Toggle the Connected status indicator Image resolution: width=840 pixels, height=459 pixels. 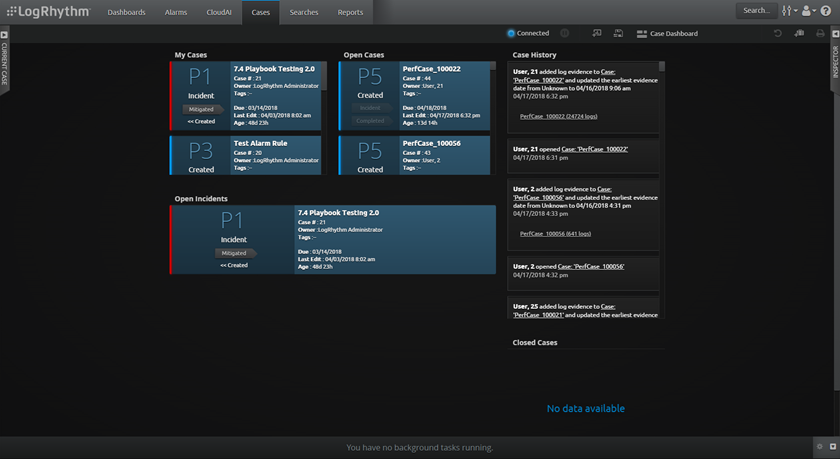512,33
